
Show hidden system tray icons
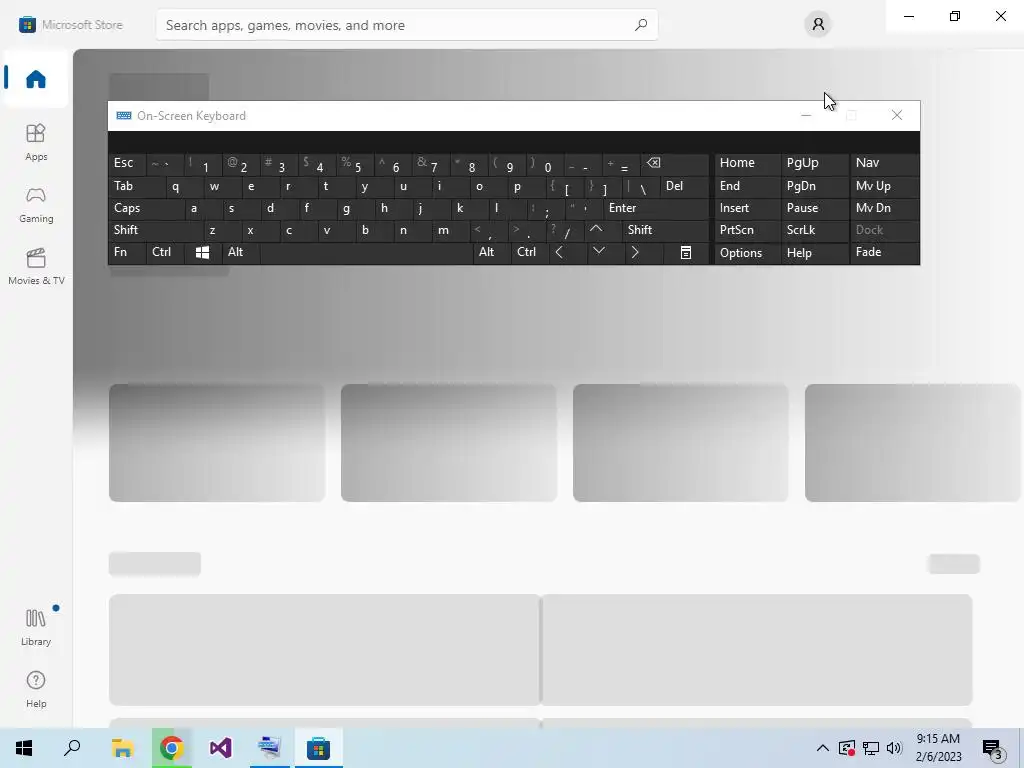point(823,748)
